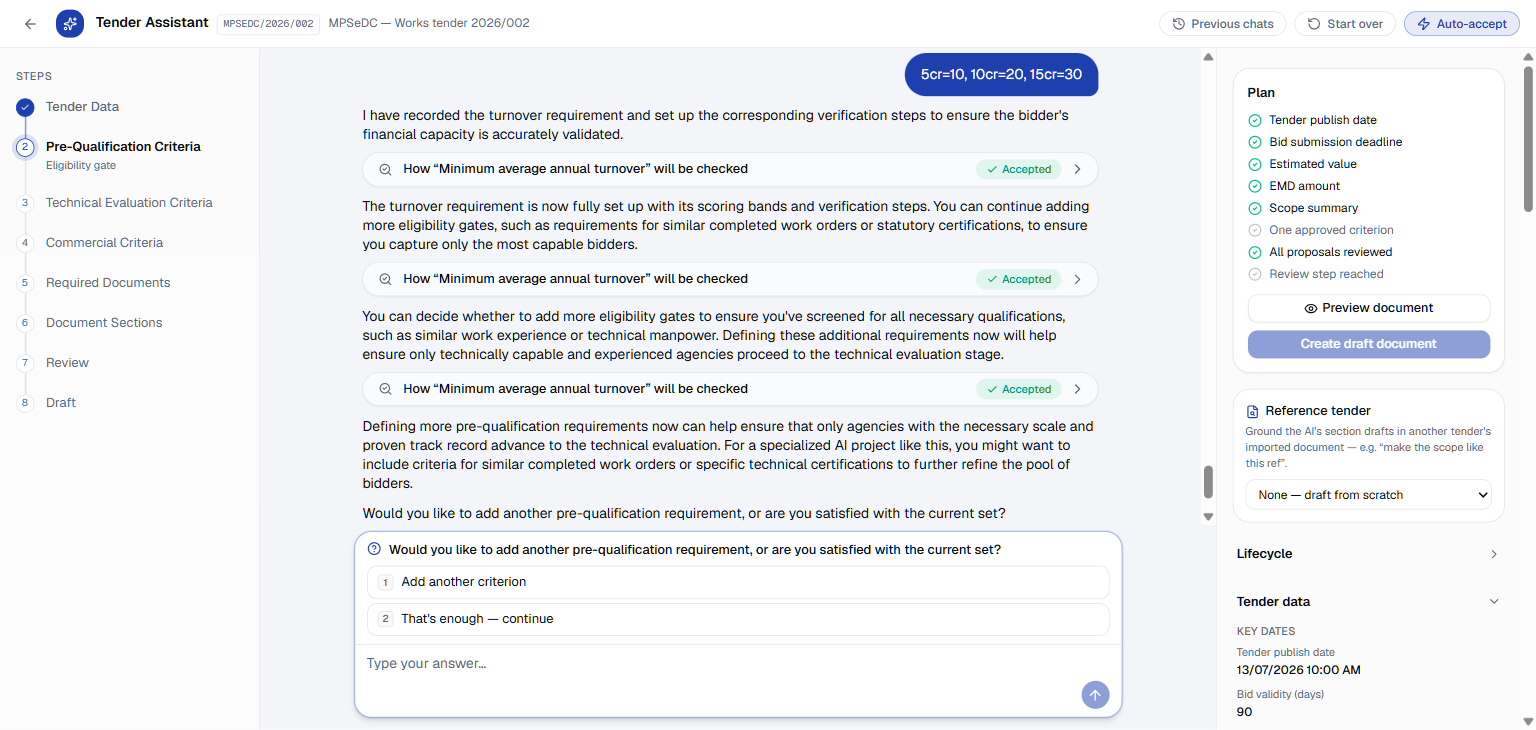Toggle the Auto-accept button

click(1461, 24)
